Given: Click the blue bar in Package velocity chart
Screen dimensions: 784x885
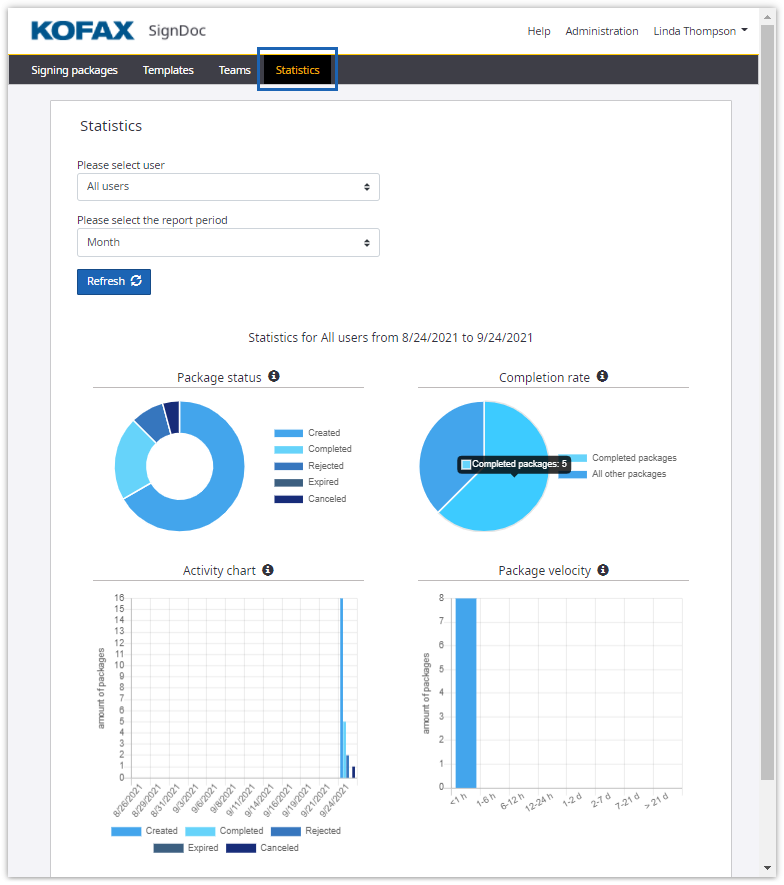Looking at the screenshot, I should tap(465, 692).
